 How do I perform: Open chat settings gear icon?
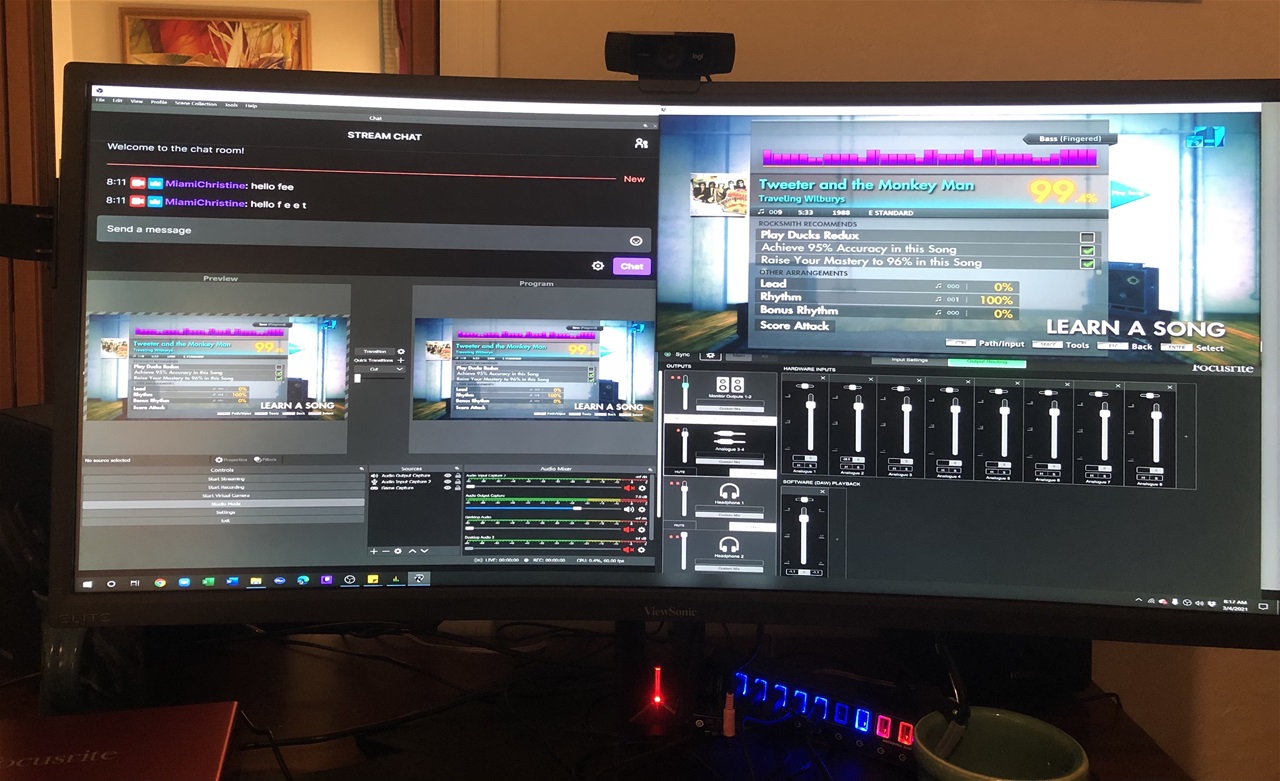coord(598,266)
